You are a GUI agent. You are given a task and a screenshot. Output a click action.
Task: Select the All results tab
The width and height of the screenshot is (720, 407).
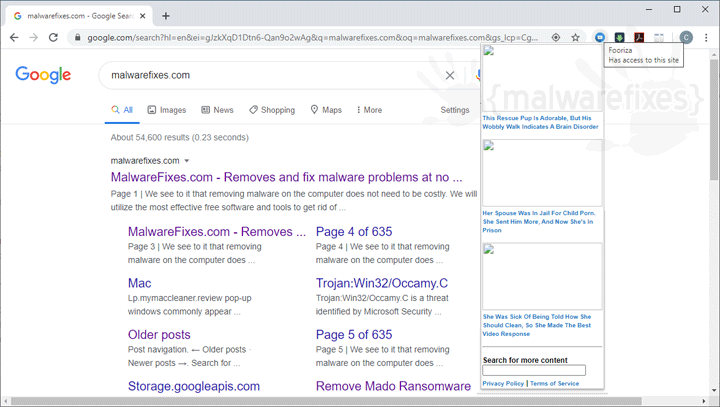[122, 110]
